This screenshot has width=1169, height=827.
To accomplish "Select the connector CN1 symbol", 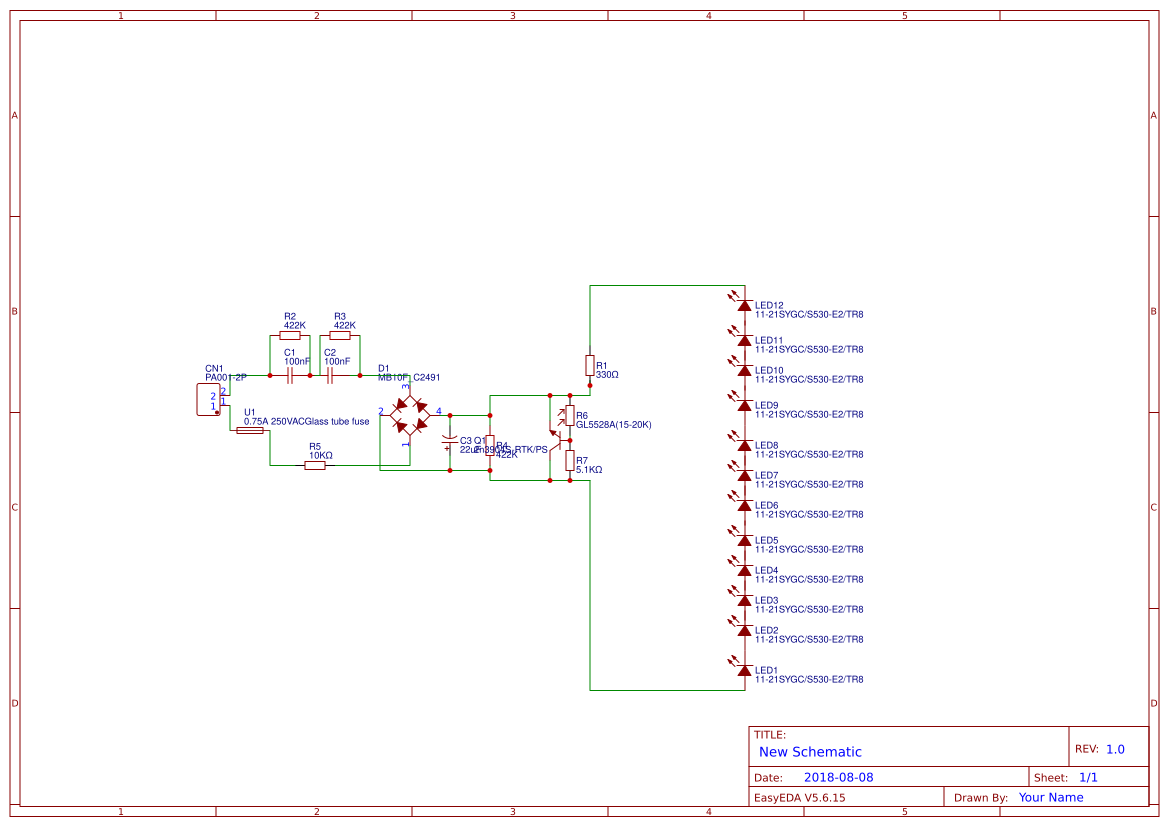I will 208,398.
